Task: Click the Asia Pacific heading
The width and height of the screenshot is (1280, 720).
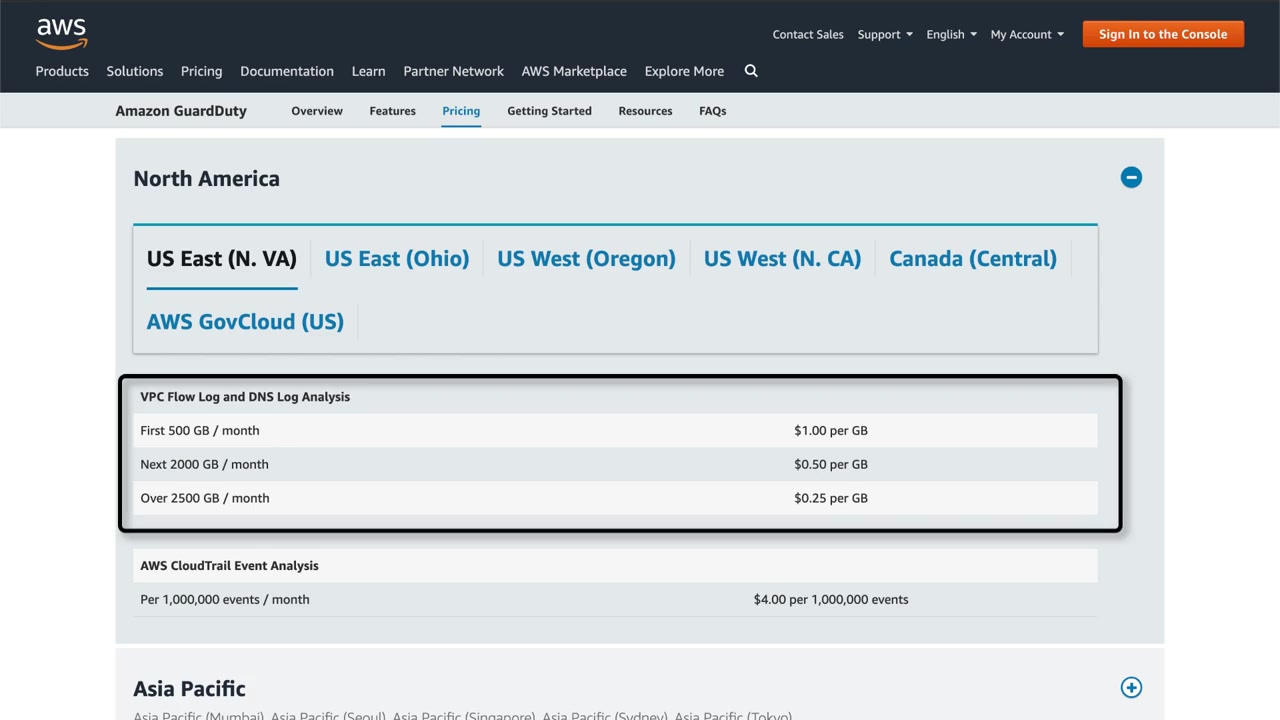Action: (189, 689)
